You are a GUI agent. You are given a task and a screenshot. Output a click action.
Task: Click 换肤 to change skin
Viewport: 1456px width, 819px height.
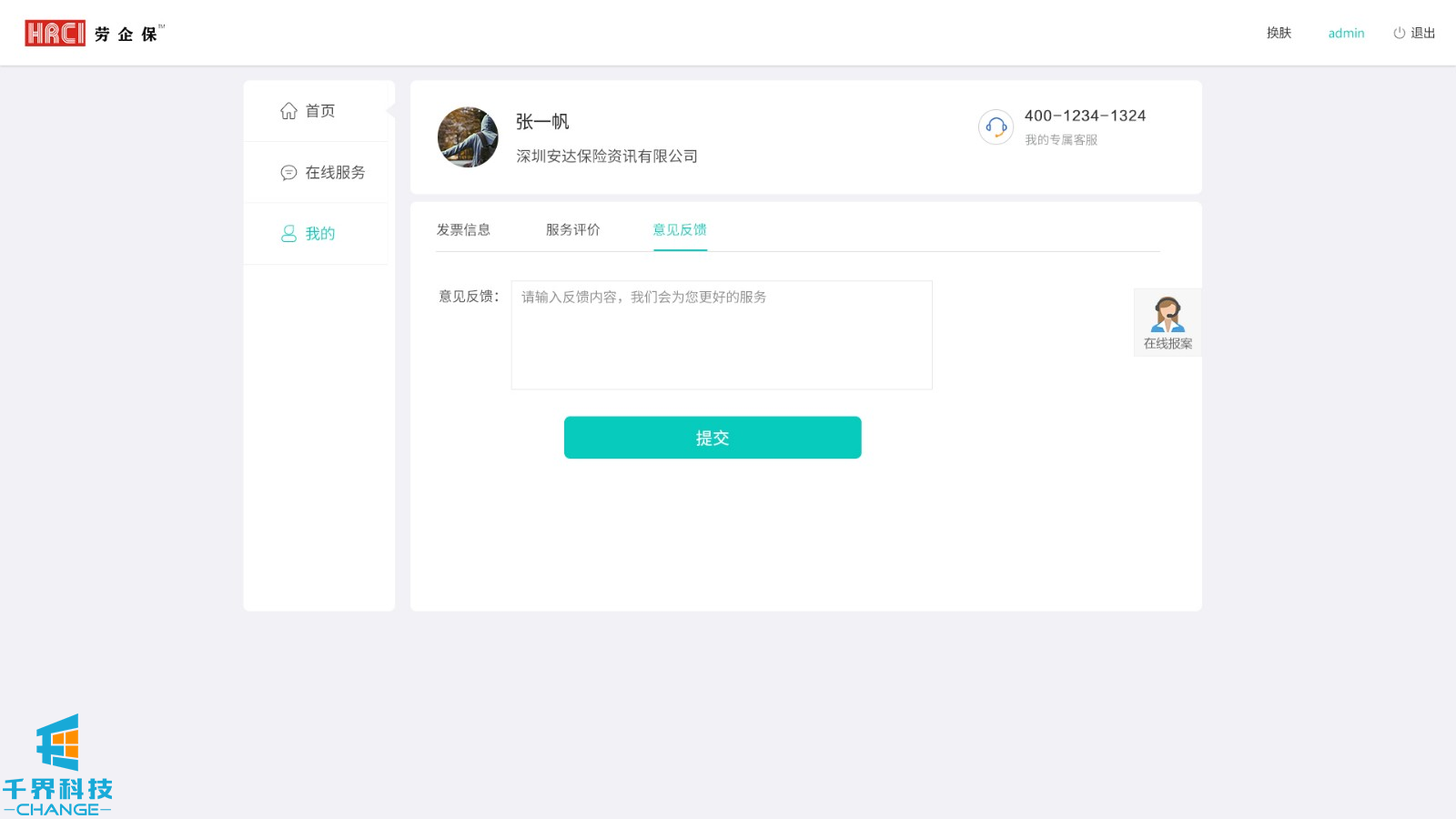tap(1279, 33)
